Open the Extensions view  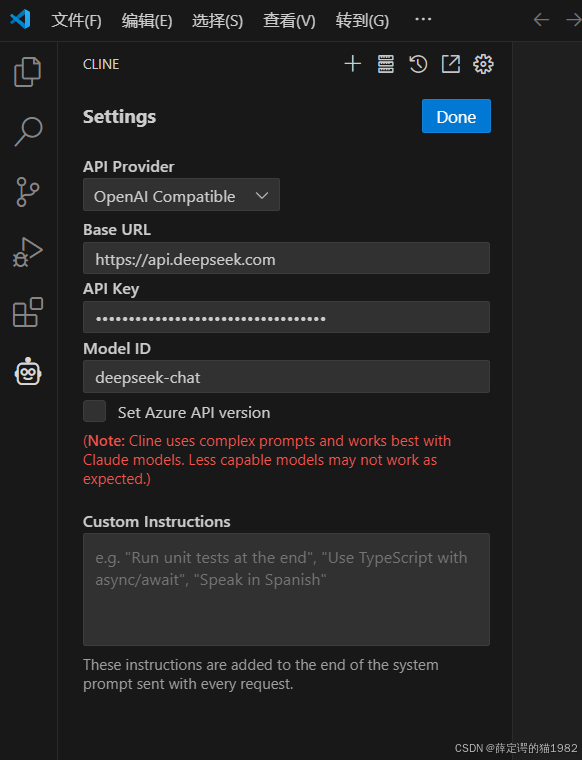[x=28, y=312]
